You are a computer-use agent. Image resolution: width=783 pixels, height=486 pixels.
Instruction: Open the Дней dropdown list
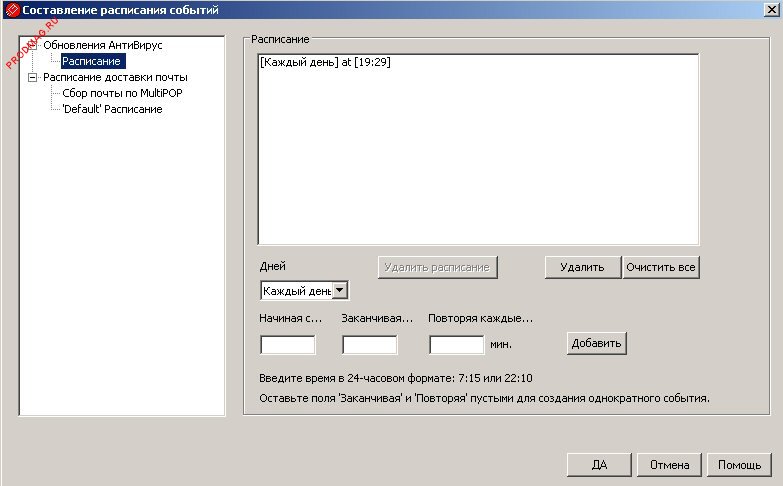point(339,290)
